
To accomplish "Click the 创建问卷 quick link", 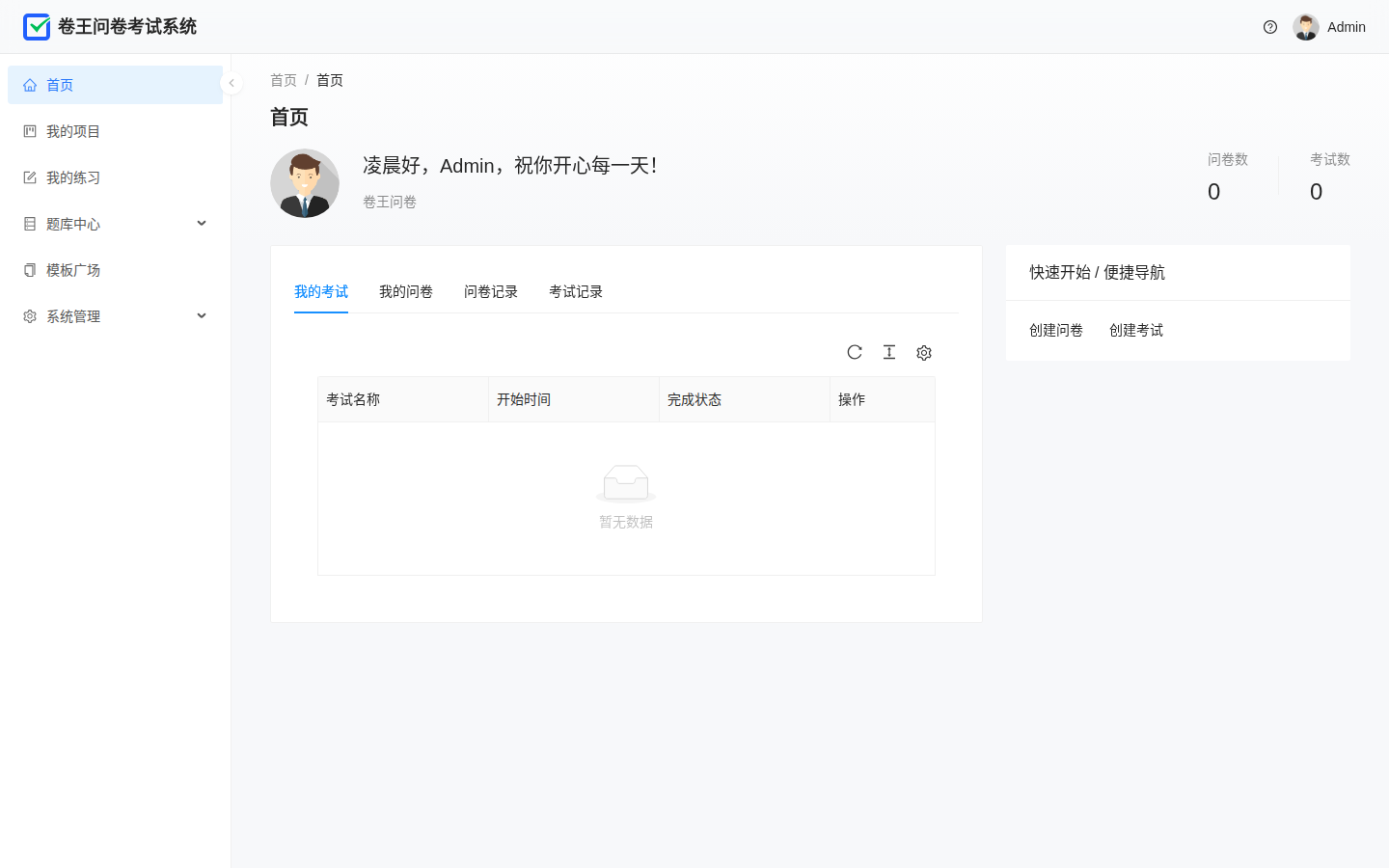I will click(x=1056, y=330).
